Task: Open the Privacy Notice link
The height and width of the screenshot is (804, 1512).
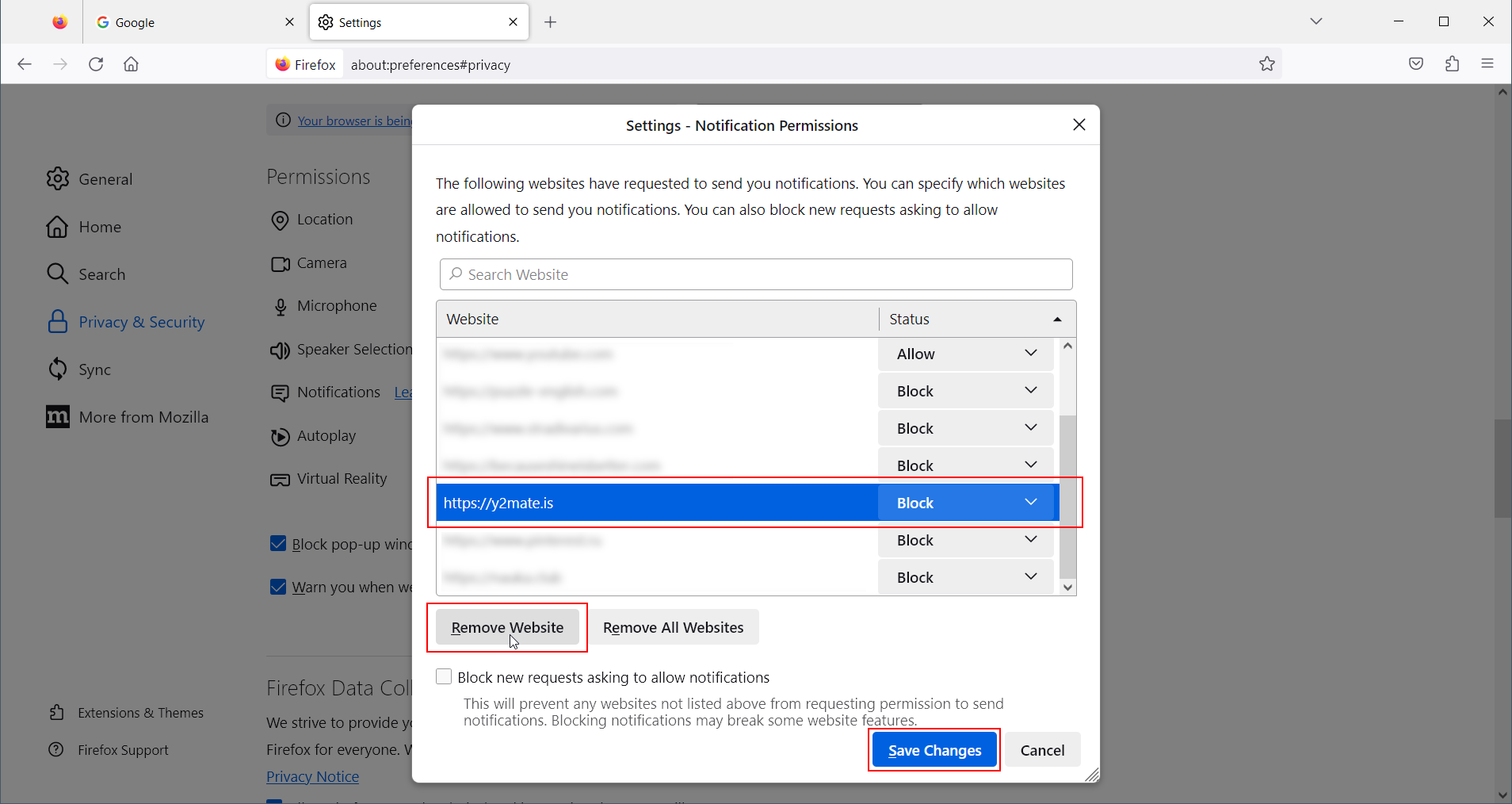Action: point(312,776)
